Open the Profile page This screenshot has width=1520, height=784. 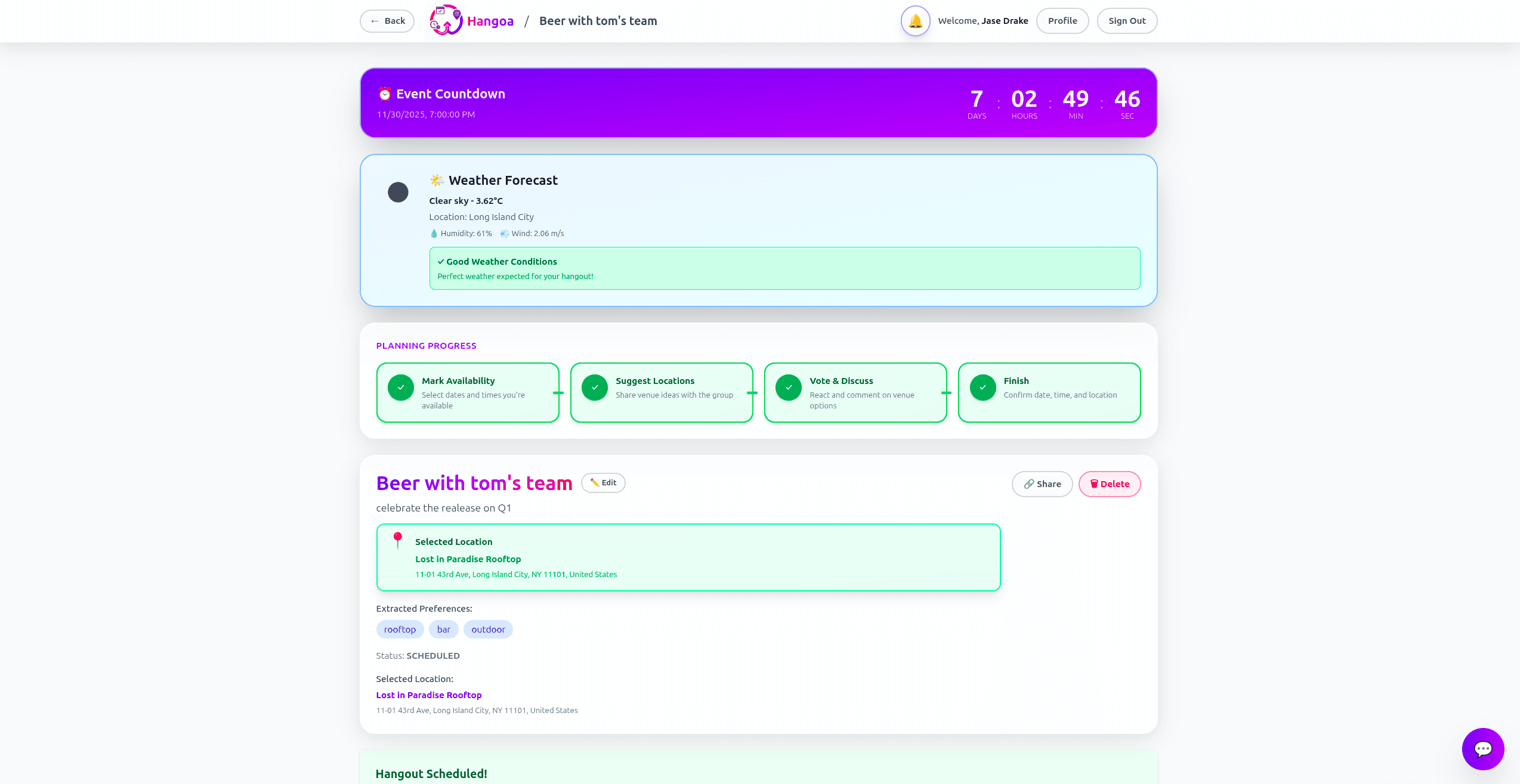point(1062,21)
